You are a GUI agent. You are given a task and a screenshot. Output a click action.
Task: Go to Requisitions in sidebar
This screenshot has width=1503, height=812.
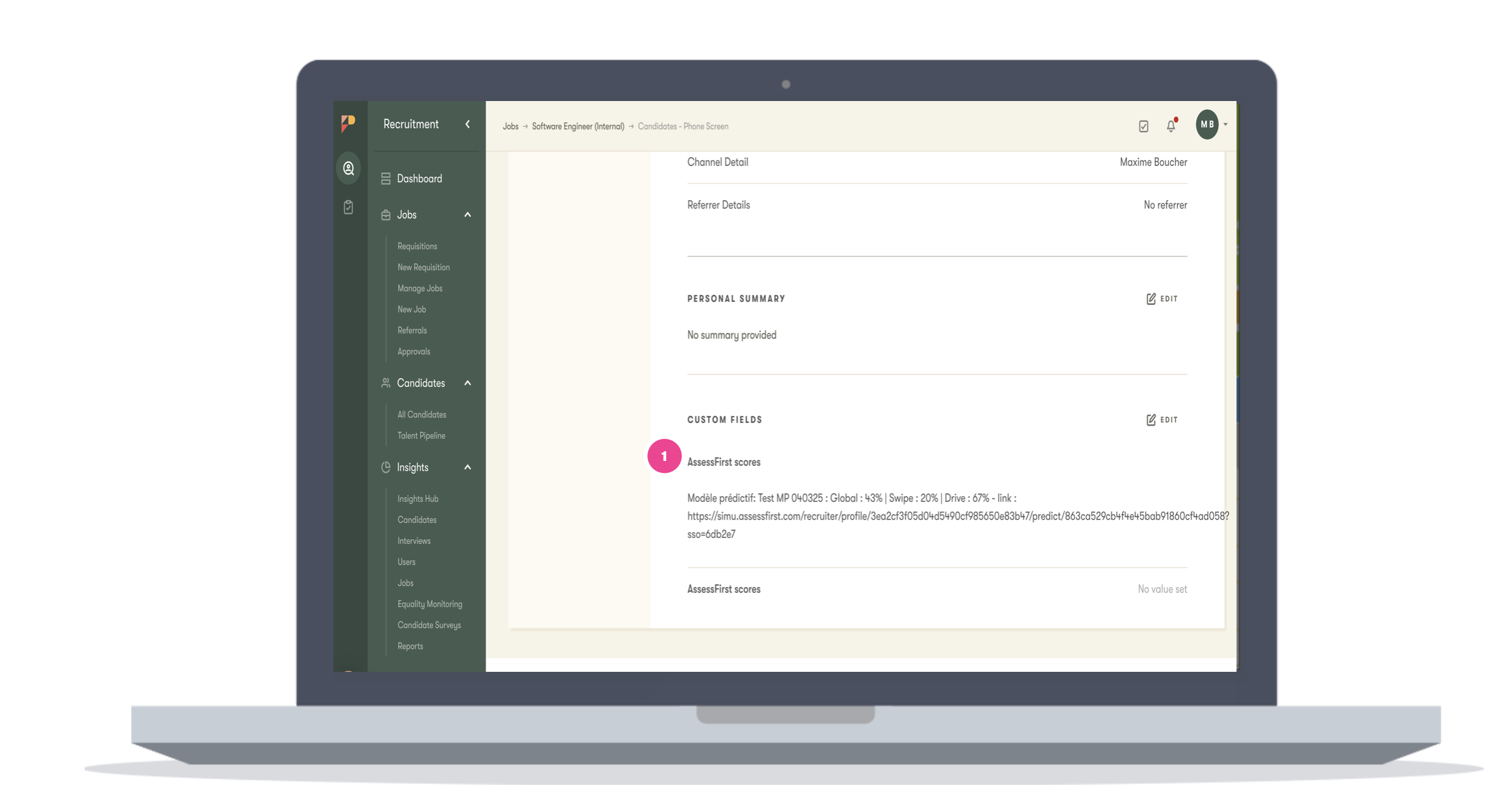[417, 246]
